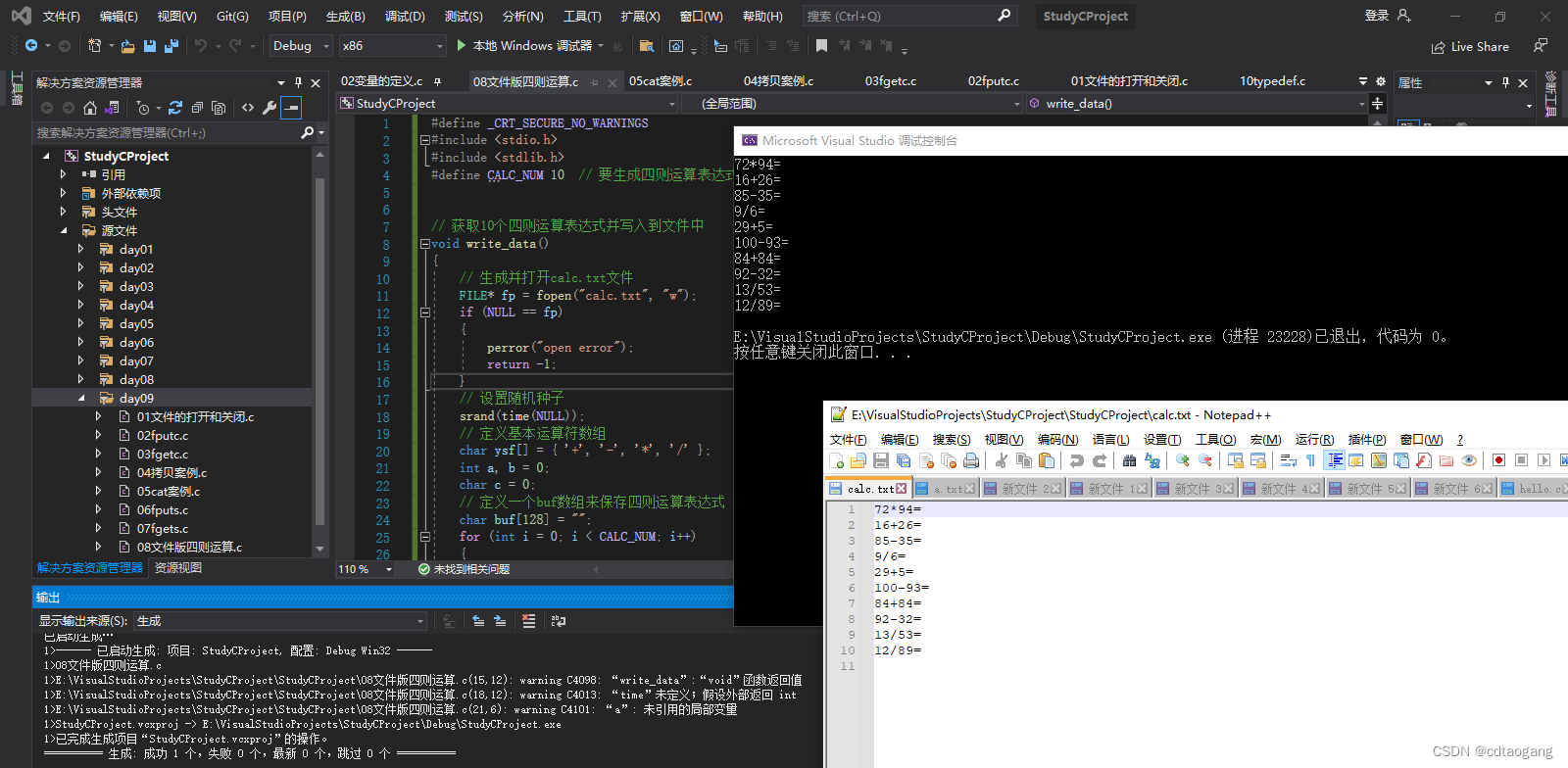Toggle preview selected items button in Solution Explorer
This screenshot has width=1568, height=768.
[x=291, y=108]
